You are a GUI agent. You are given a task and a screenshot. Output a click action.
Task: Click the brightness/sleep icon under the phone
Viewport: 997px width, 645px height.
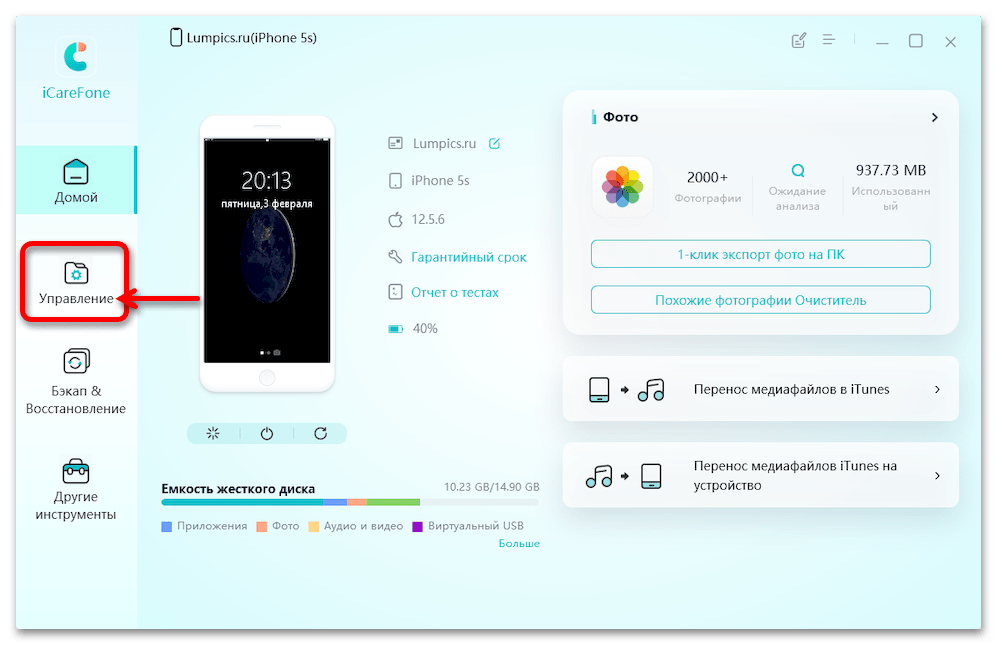pyautogui.click(x=213, y=433)
